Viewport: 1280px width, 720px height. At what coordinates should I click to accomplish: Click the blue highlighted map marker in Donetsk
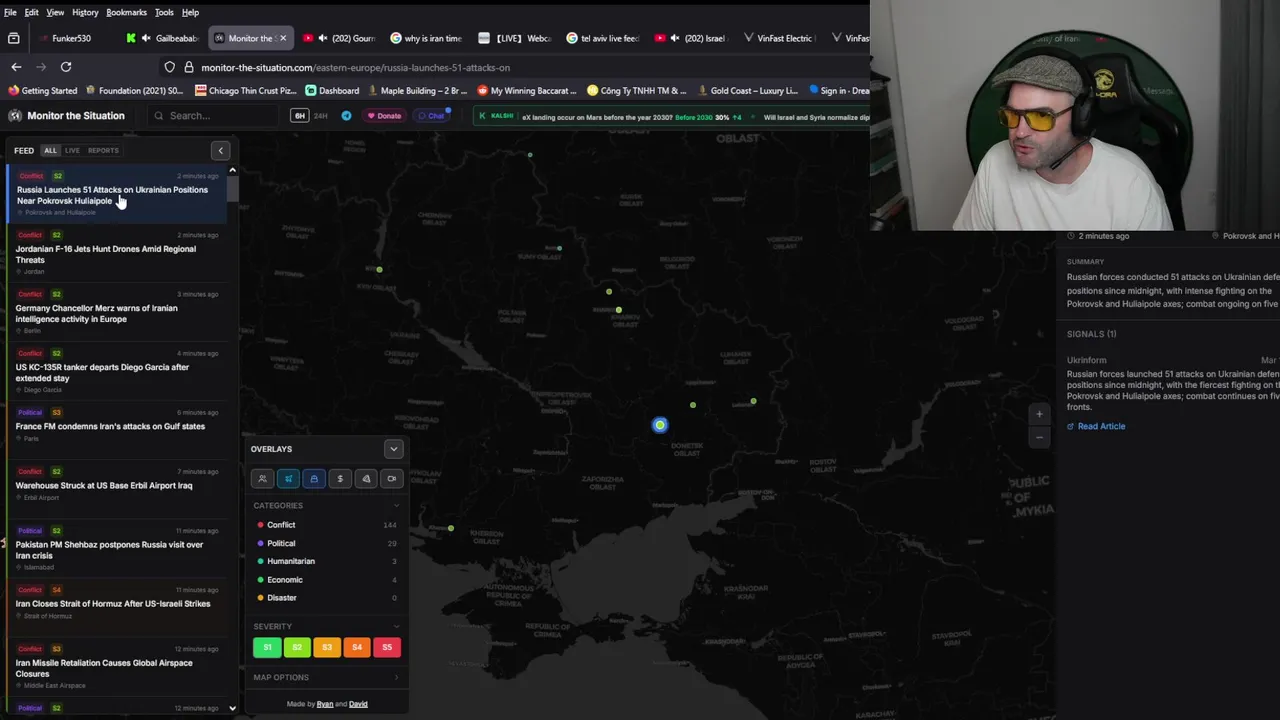point(660,425)
